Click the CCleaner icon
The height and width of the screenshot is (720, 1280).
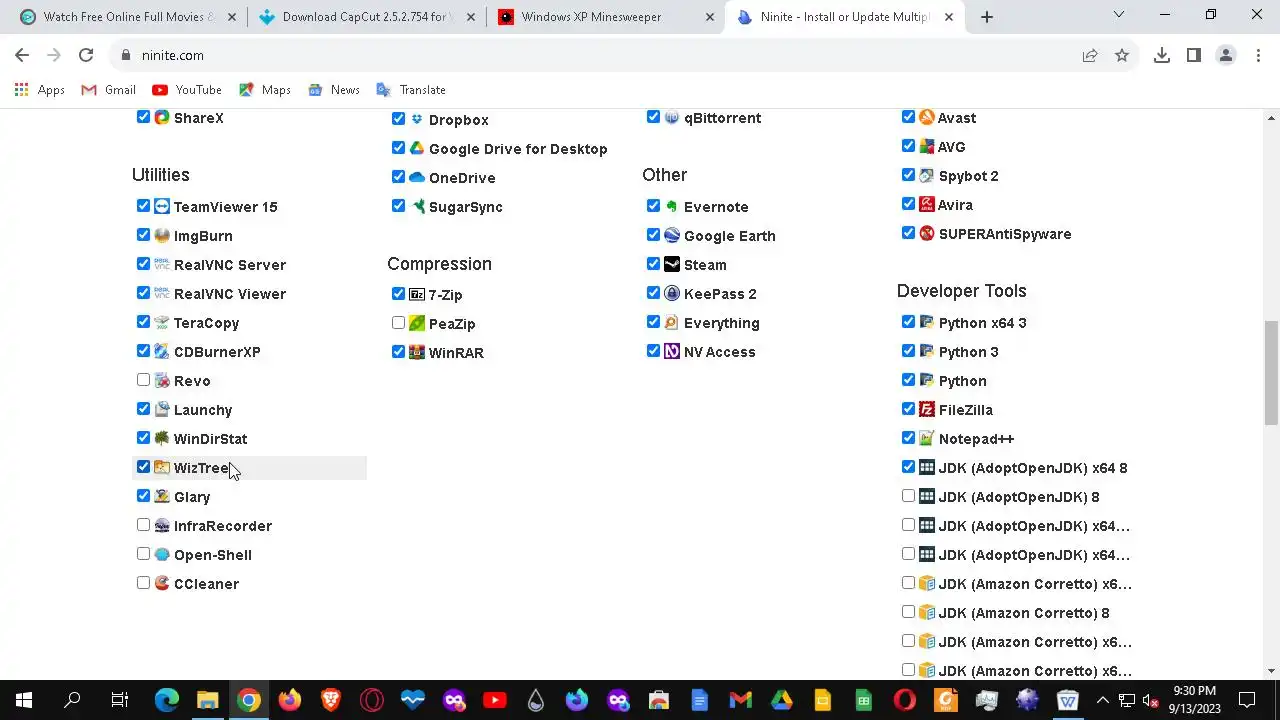tap(162, 583)
